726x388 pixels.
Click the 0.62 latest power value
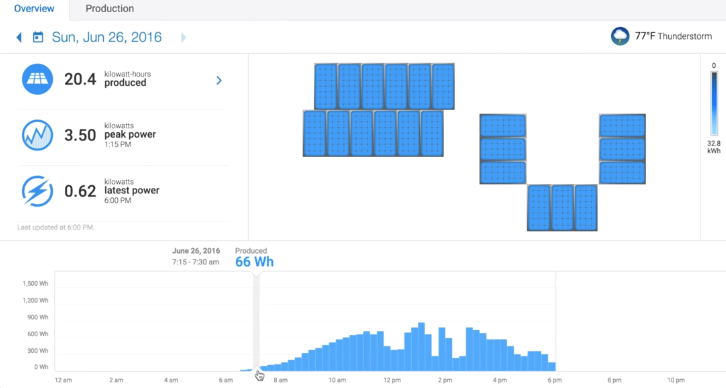[x=80, y=191]
